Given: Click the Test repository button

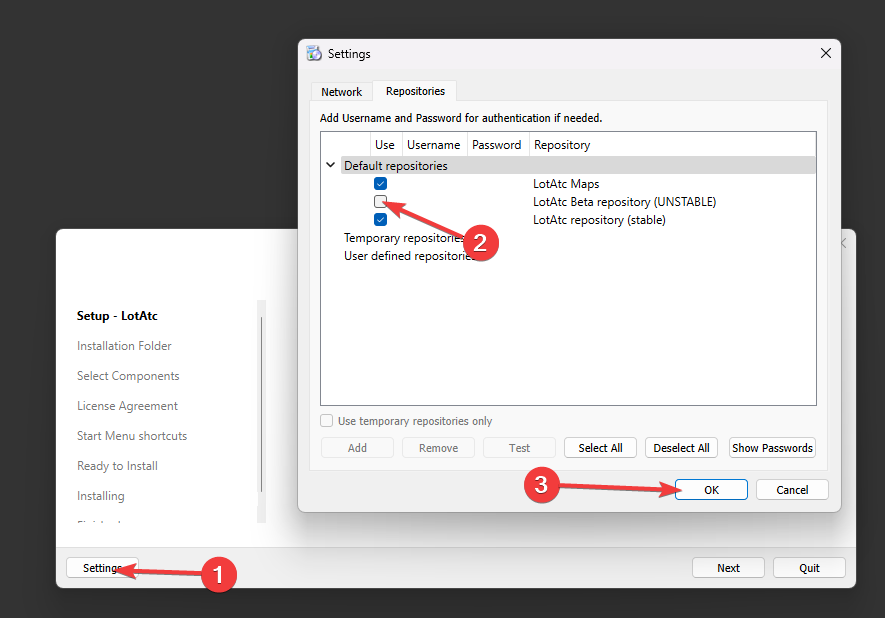Looking at the screenshot, I should 519,448.
